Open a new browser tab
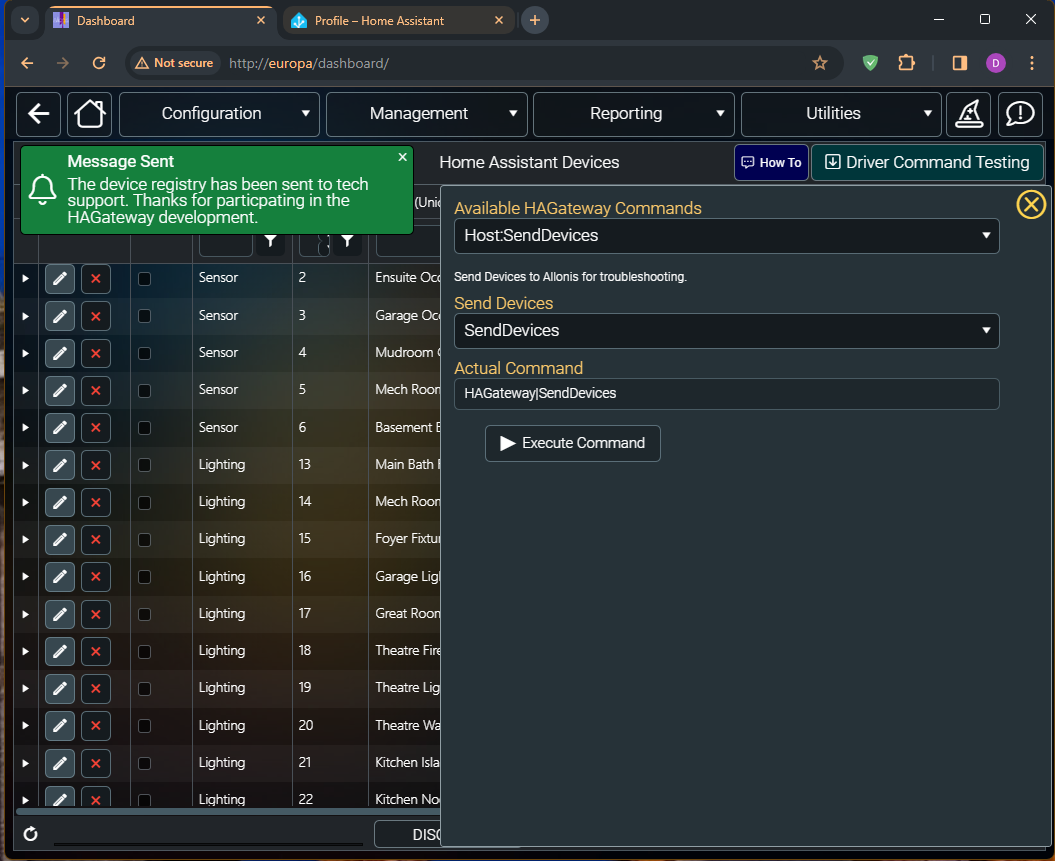Screen dimensions: 1055x861 click(x=535, y=20)
